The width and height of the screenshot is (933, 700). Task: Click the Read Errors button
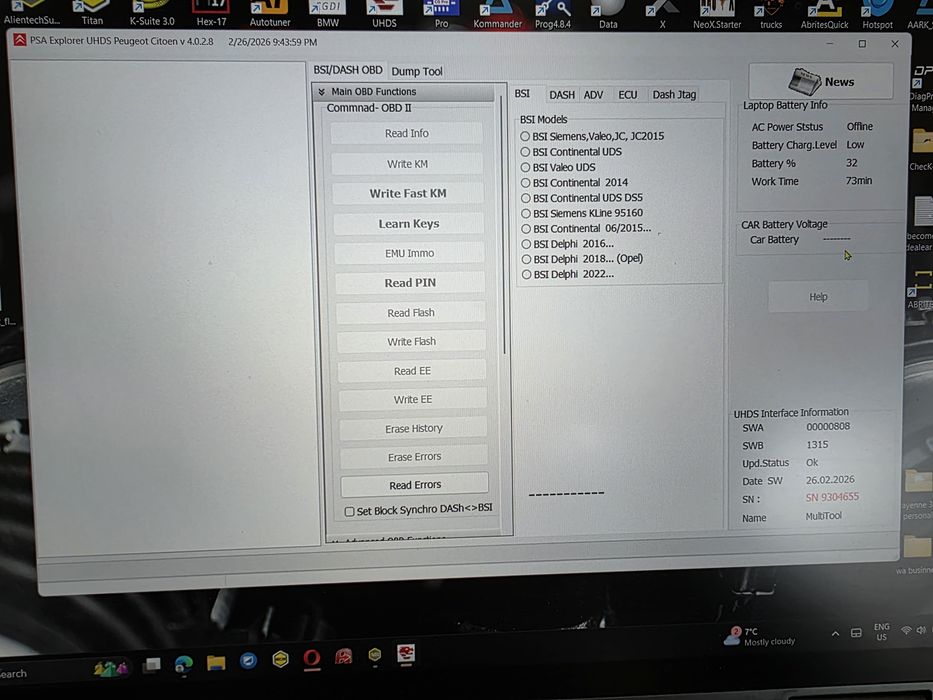pos(415,485)
